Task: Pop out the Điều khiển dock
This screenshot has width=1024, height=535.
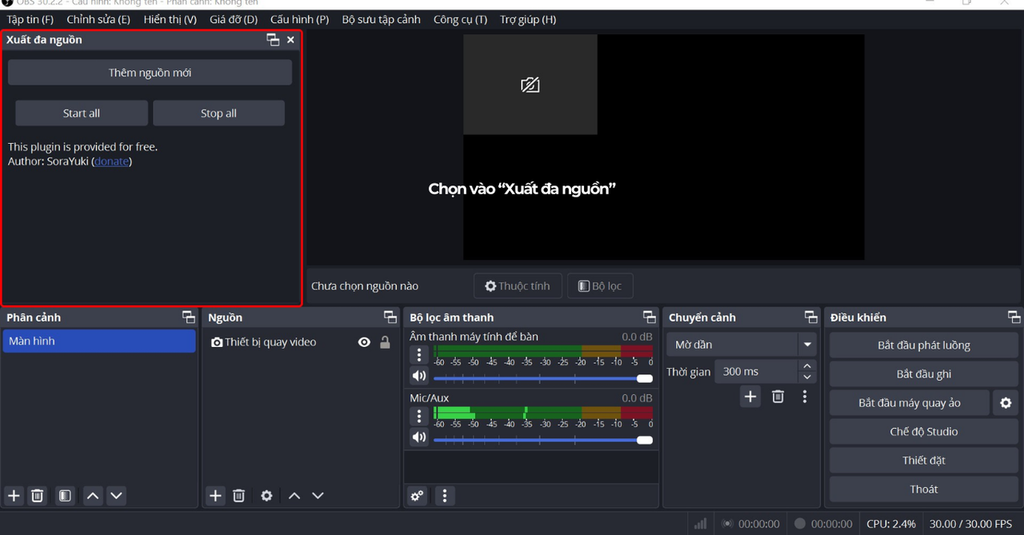Action: 1014,317
